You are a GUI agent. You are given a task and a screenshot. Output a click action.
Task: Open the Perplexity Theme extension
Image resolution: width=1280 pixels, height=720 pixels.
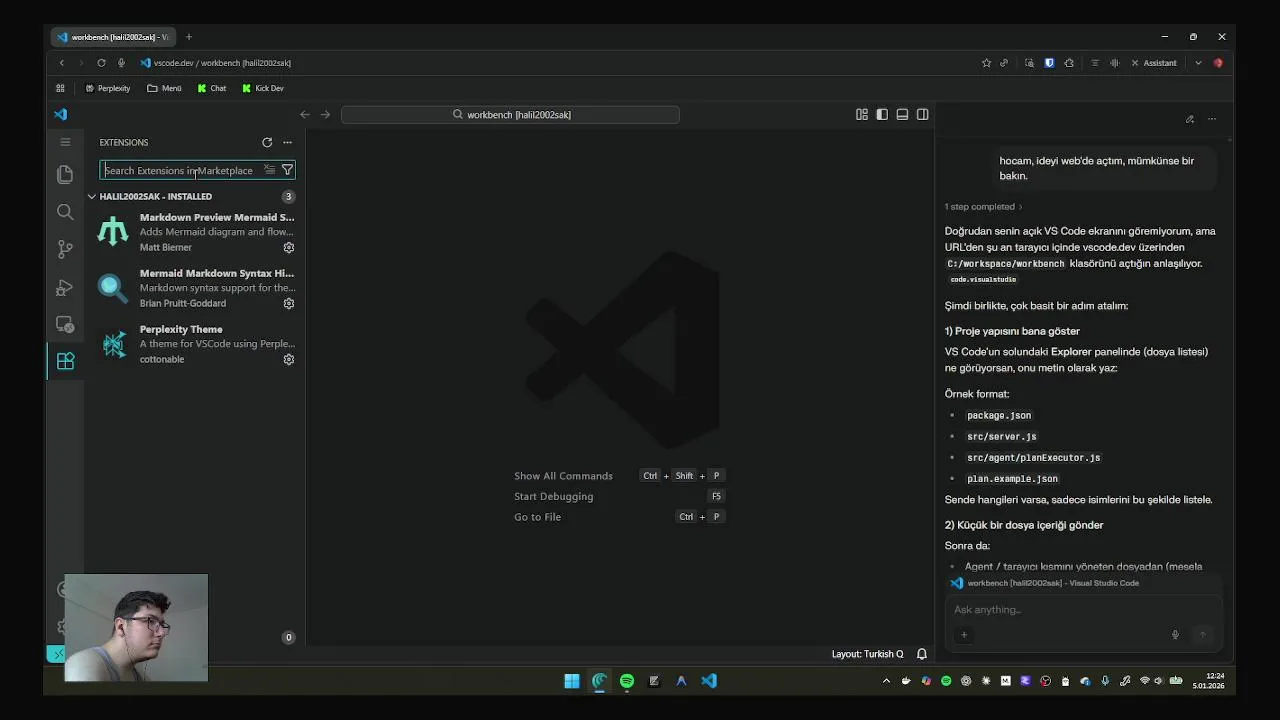coord(195,344)
